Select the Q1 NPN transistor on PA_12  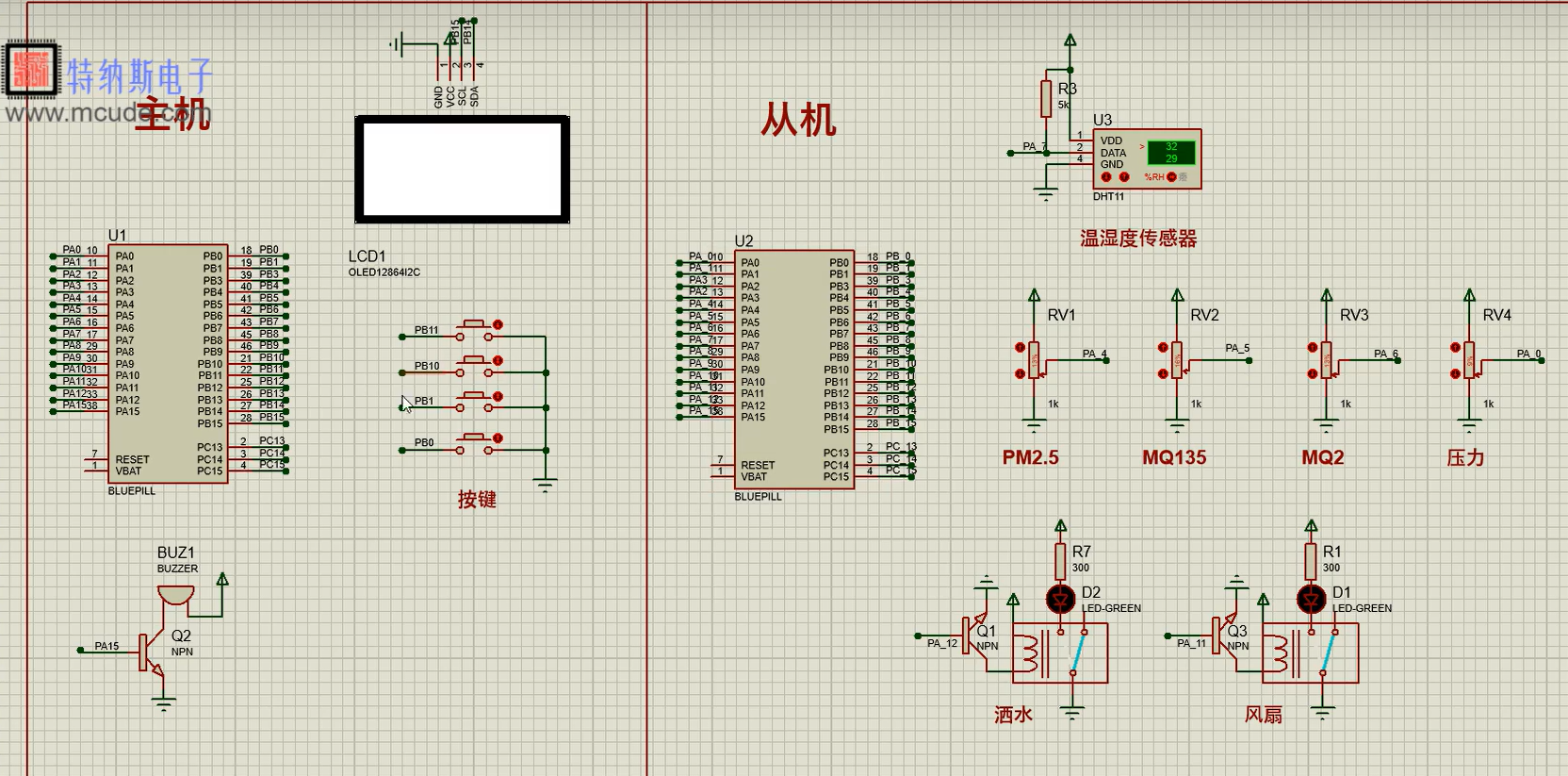pyautogui.click(x=973, y=637)
